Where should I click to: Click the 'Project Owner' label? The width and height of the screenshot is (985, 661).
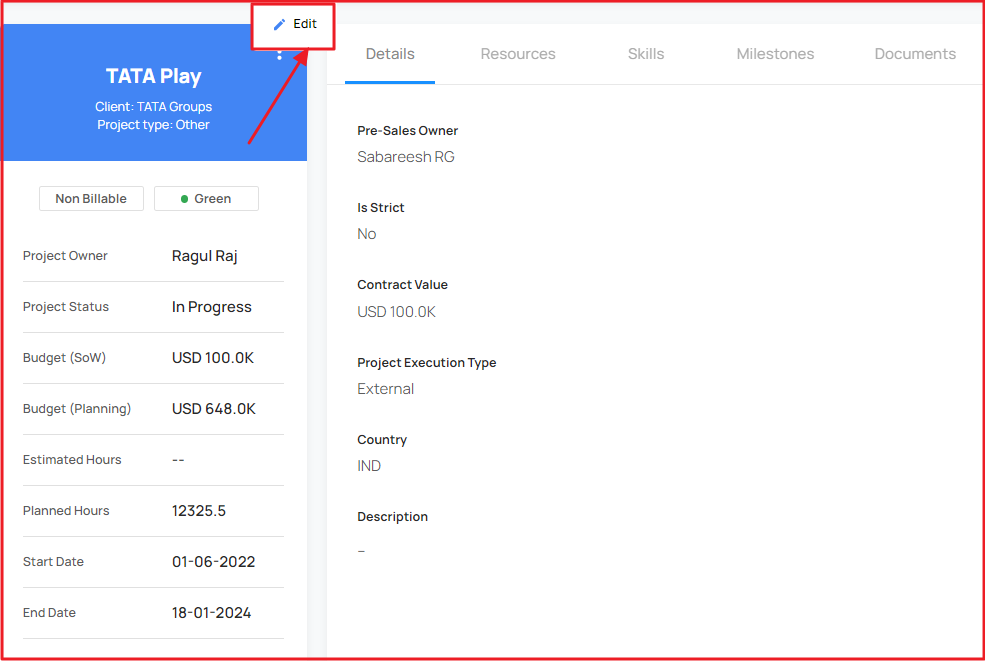(65, 256)
